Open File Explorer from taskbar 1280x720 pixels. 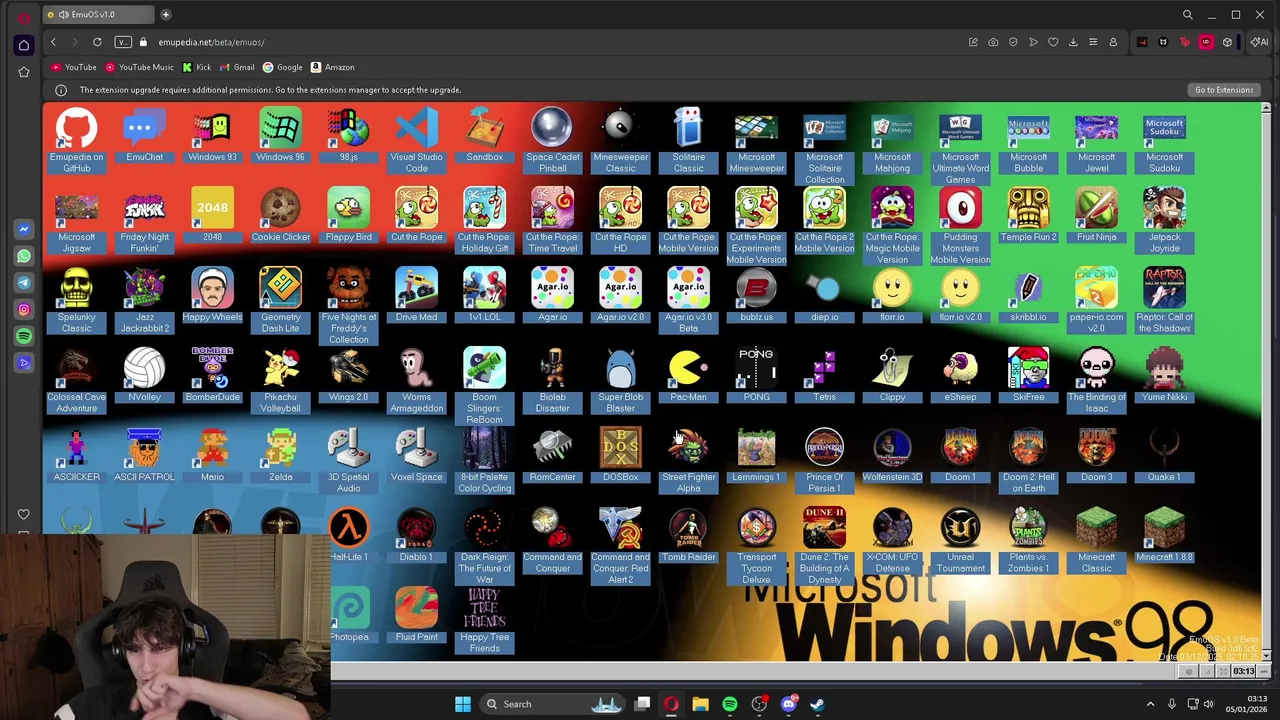pyautogui.click(x=700, y=704)
